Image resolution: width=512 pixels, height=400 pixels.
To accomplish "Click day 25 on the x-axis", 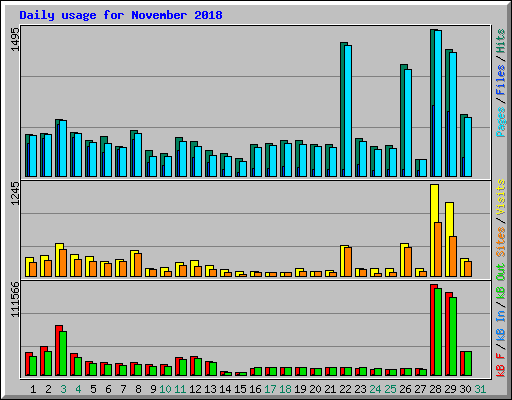I will pos(390,389).
